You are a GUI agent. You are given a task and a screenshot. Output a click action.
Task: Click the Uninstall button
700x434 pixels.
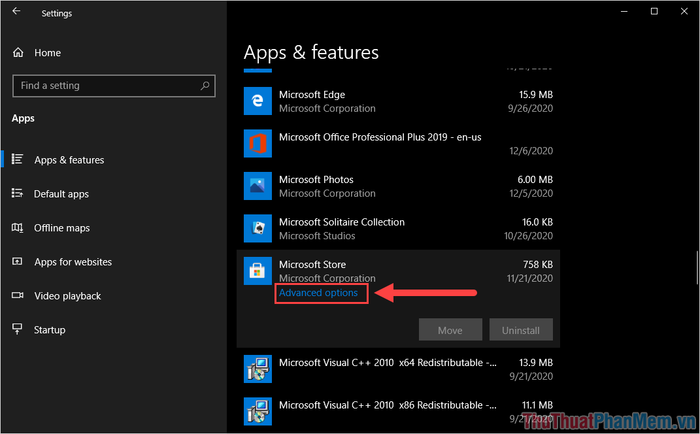click(x=521, y=330)
